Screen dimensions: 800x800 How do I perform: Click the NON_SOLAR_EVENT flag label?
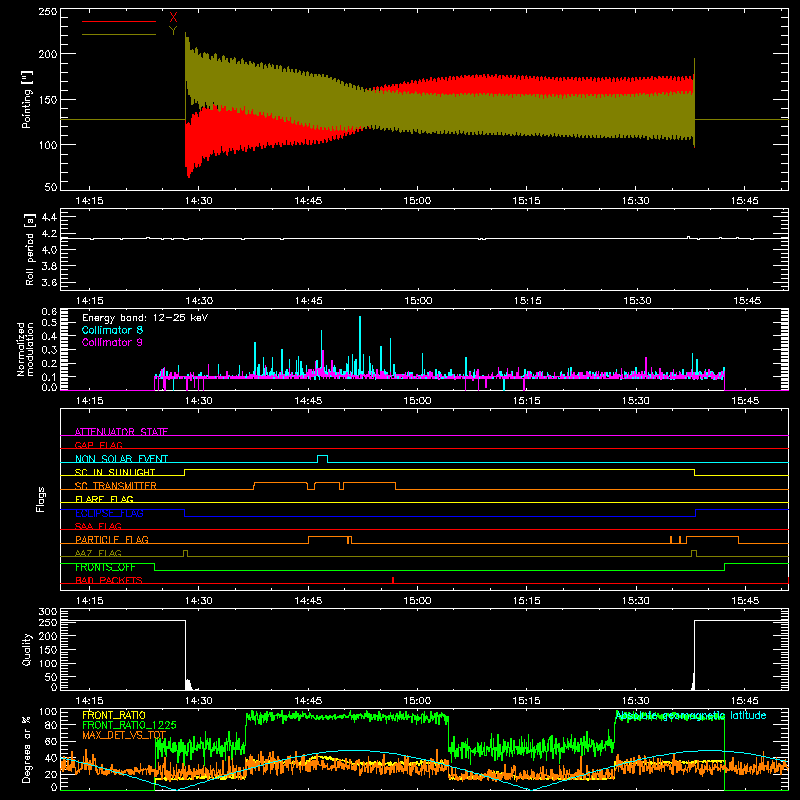(121, 459)
